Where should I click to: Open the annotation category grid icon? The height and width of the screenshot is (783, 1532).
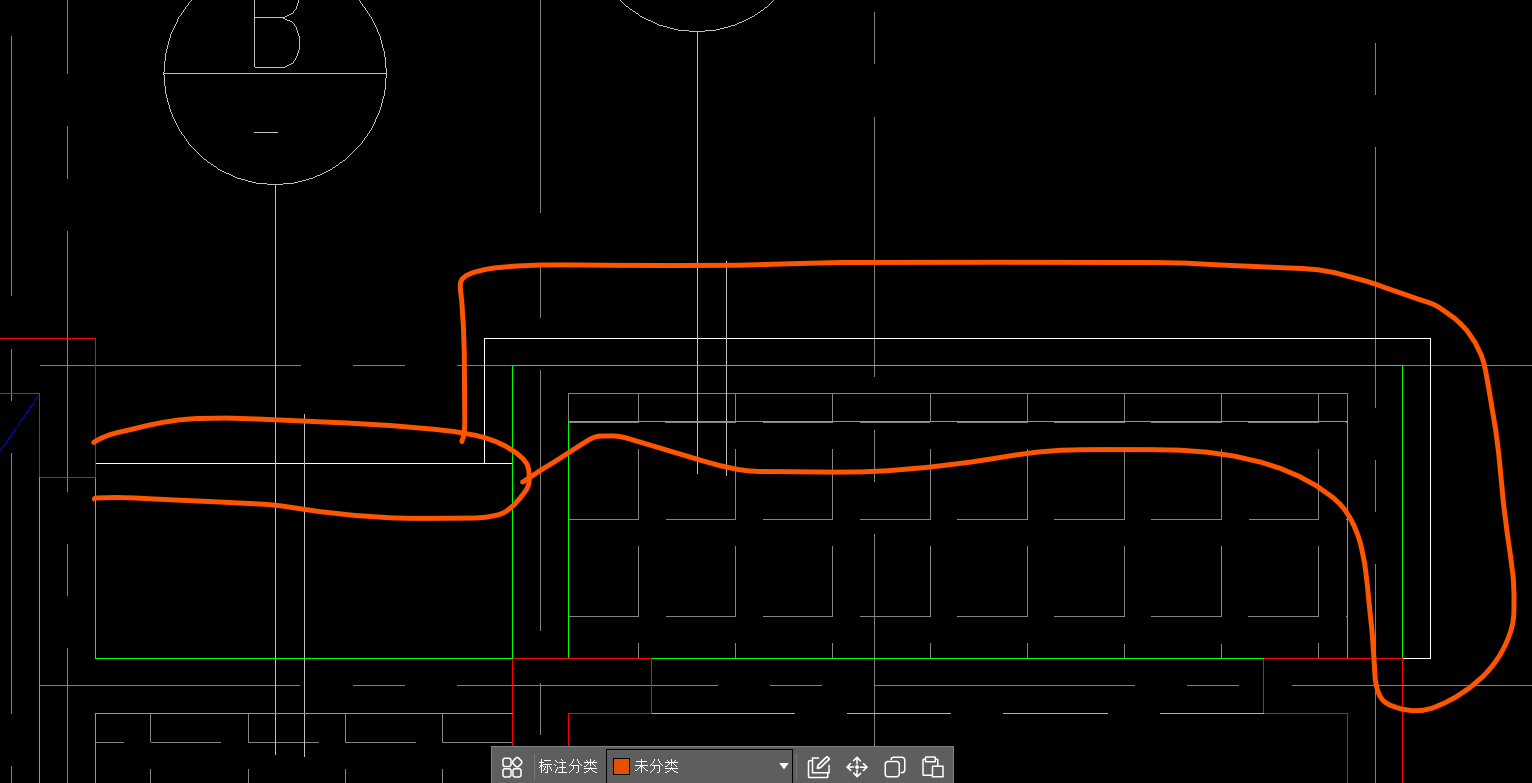pos(512,767)
